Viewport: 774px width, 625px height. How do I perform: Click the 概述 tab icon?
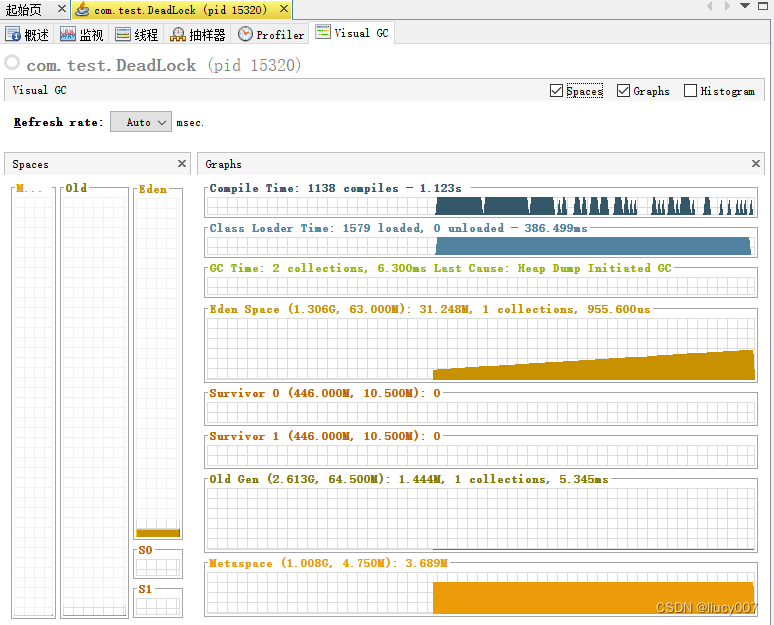13,34
